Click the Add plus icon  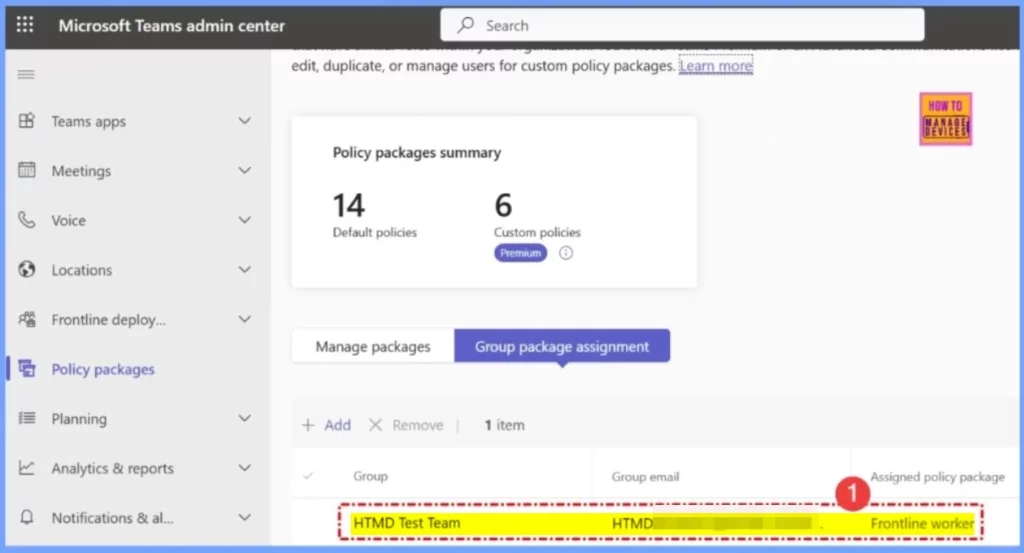(x=308, y=425)
